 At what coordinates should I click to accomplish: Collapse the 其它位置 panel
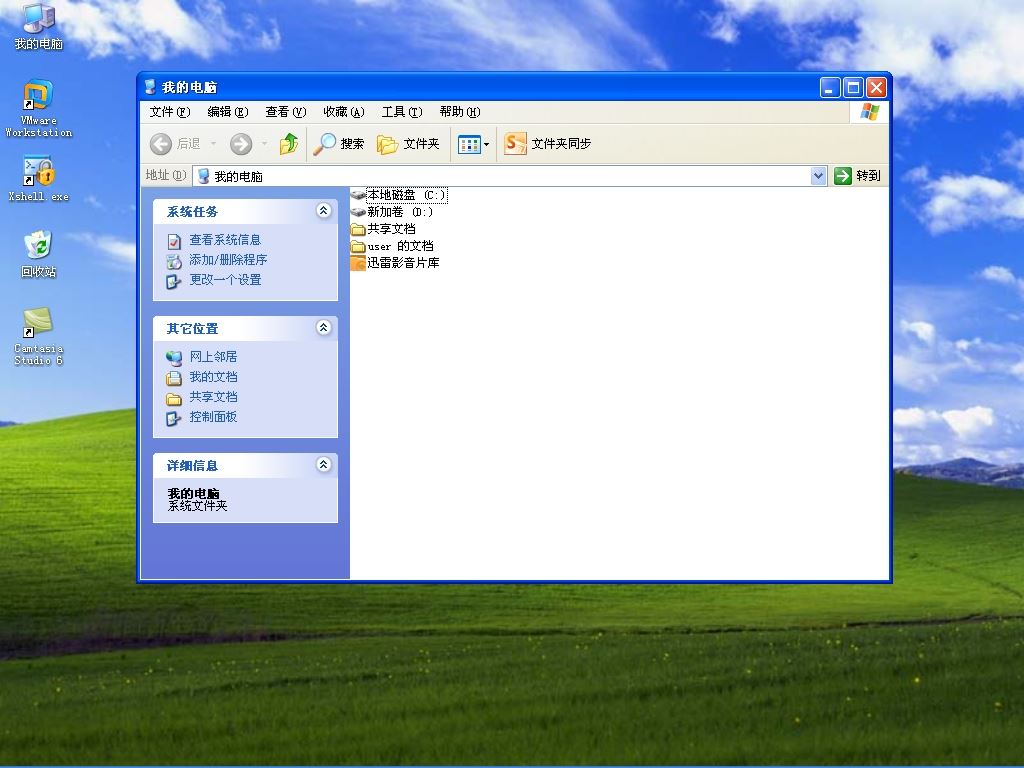[323, 327]
